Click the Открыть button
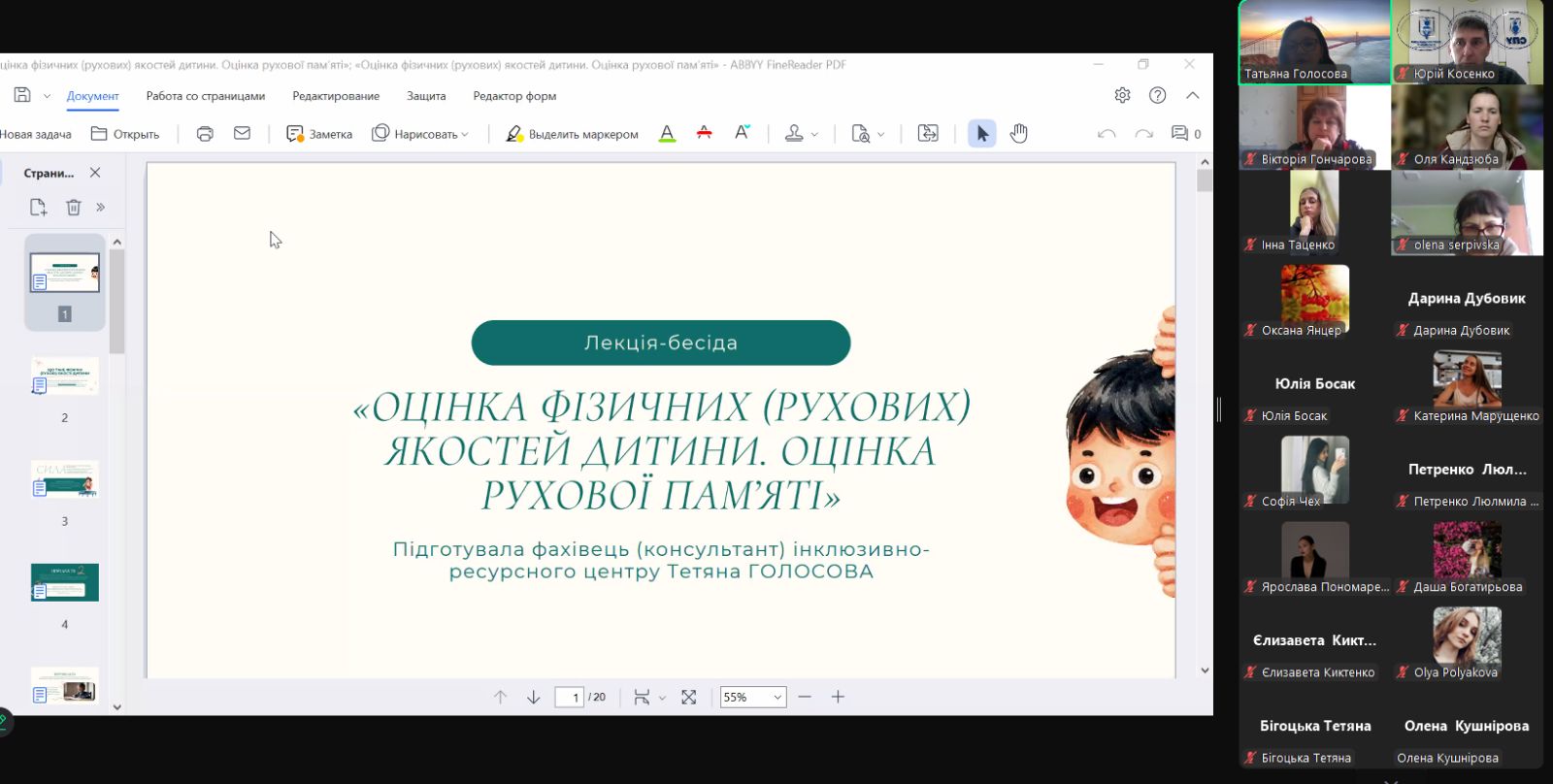 (x=125, y=134)
